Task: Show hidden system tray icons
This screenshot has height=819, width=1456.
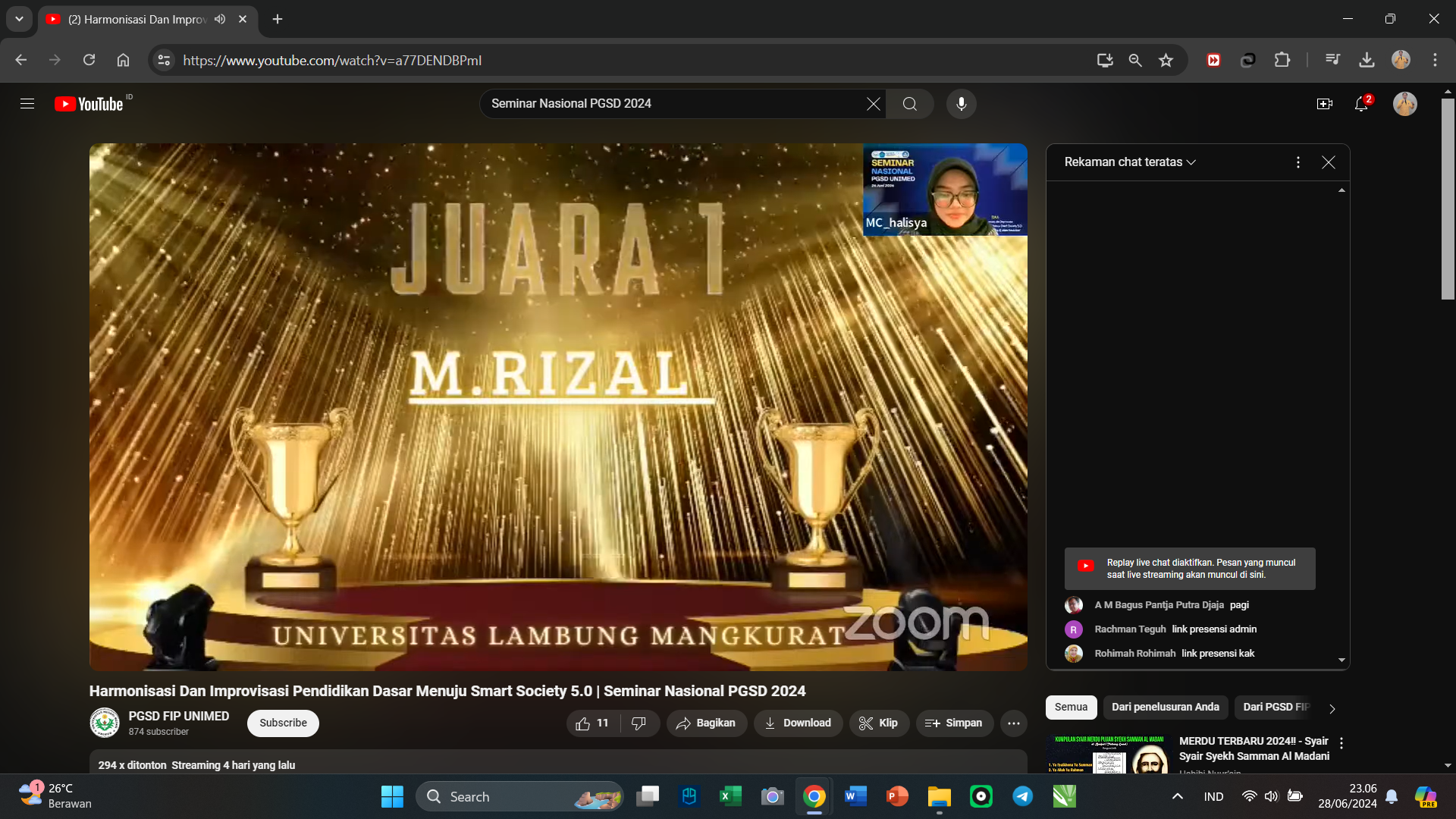Action: coord(1178,796)
